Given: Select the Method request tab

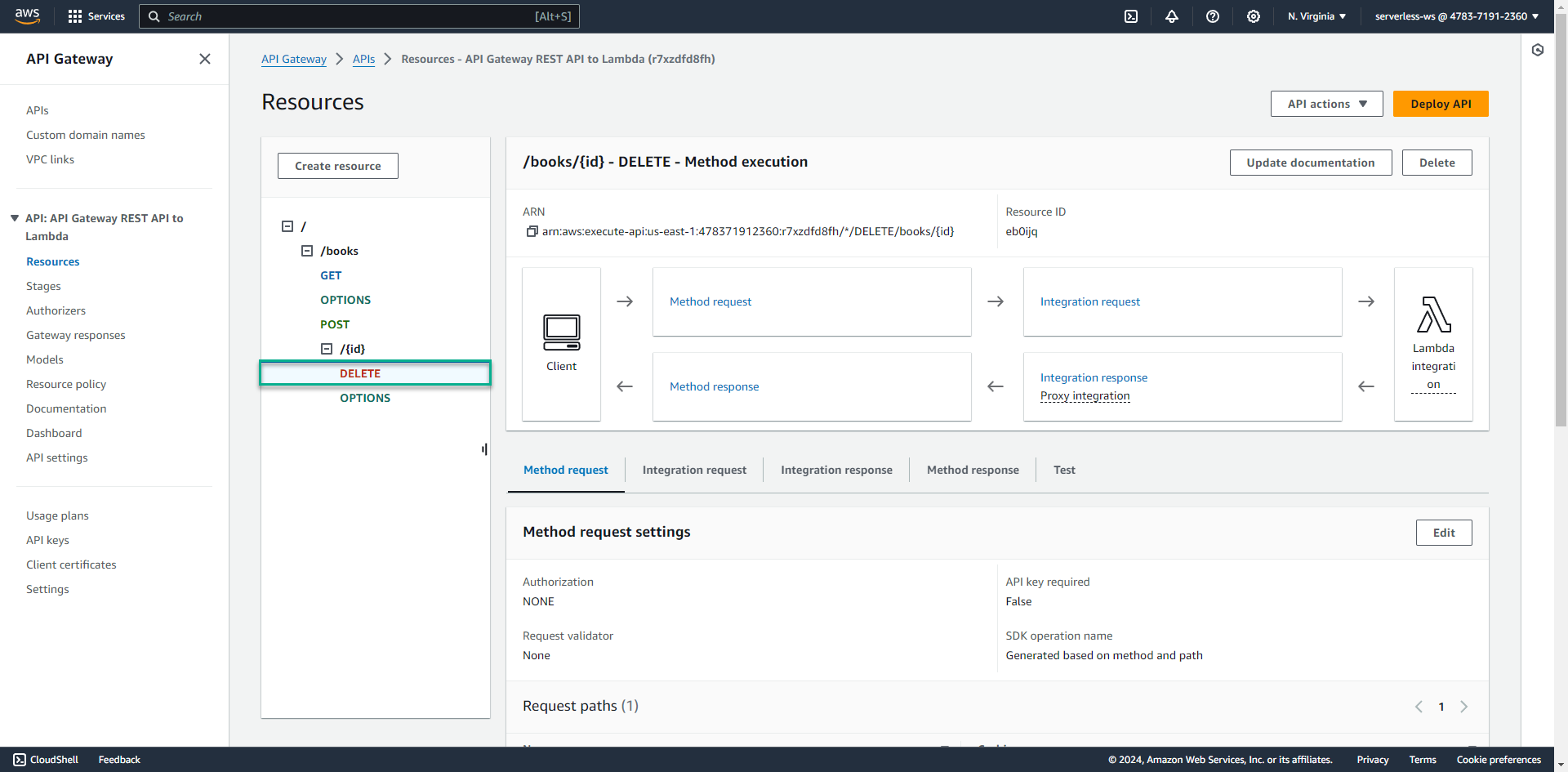Looking at the screenshot, I should pyautogui.click(x=566, y=470).
